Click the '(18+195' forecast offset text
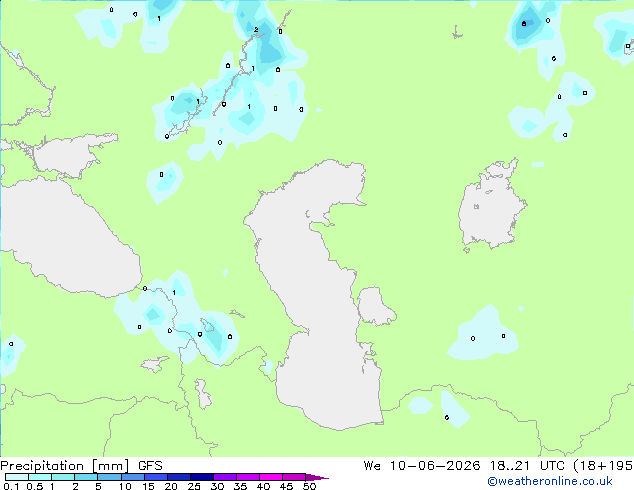The width and height of the screenshot is (634, 490). tap(604, 466)
